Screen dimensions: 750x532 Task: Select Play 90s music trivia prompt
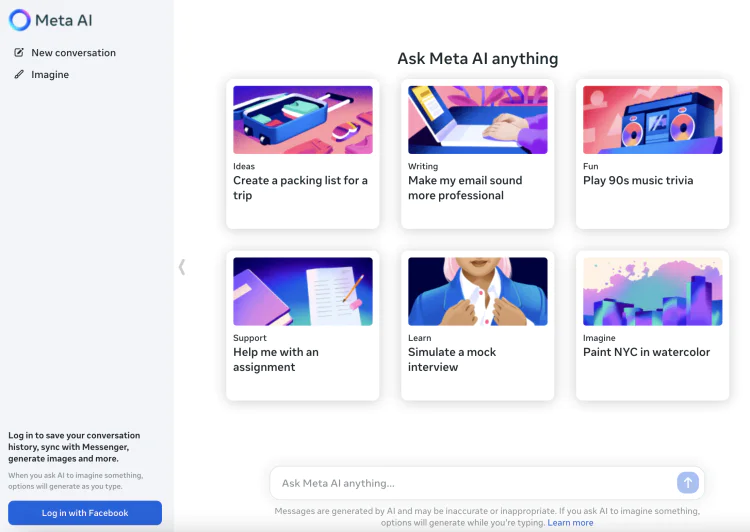[638, 180]
